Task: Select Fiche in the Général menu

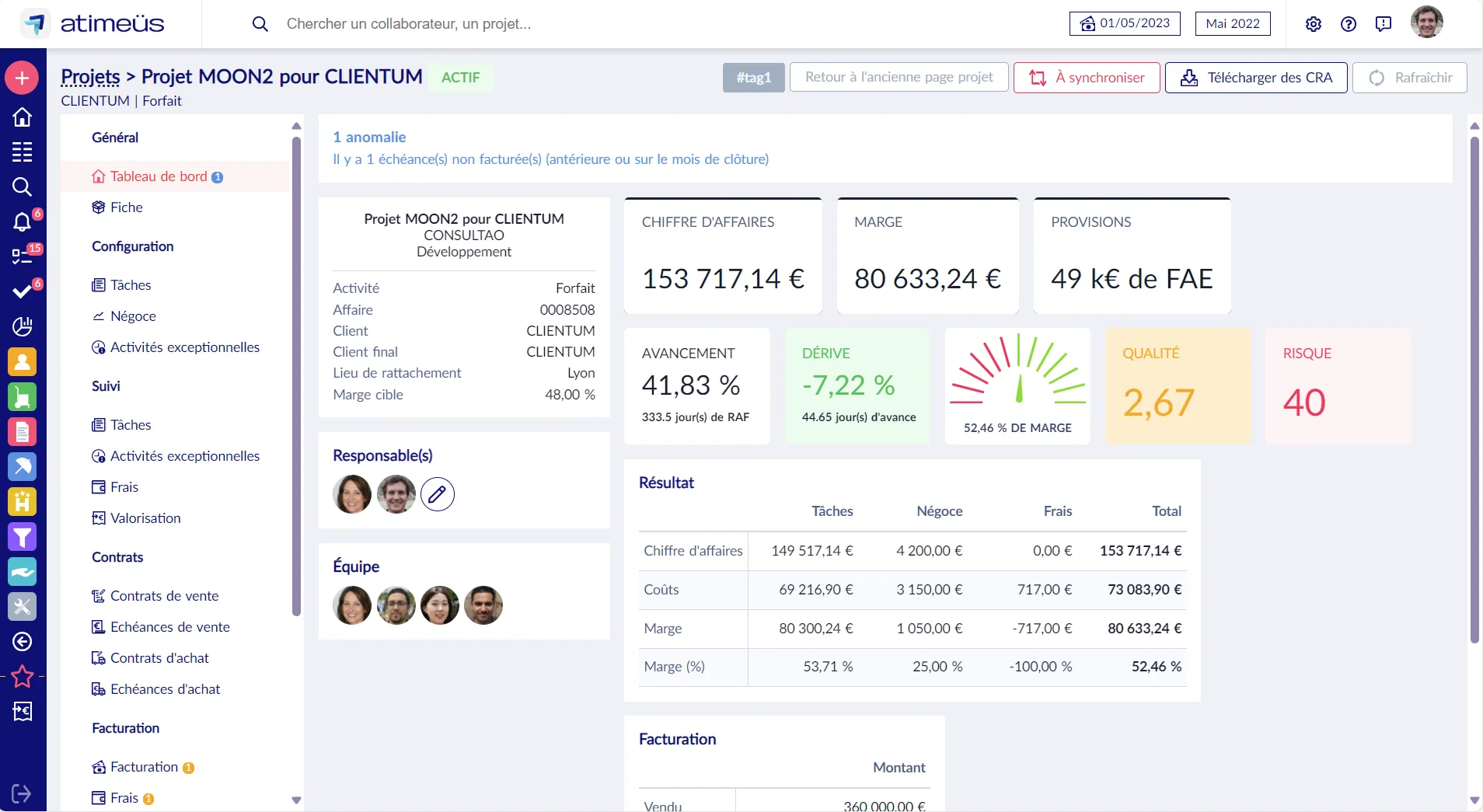Action: click(x=126, y=207)
